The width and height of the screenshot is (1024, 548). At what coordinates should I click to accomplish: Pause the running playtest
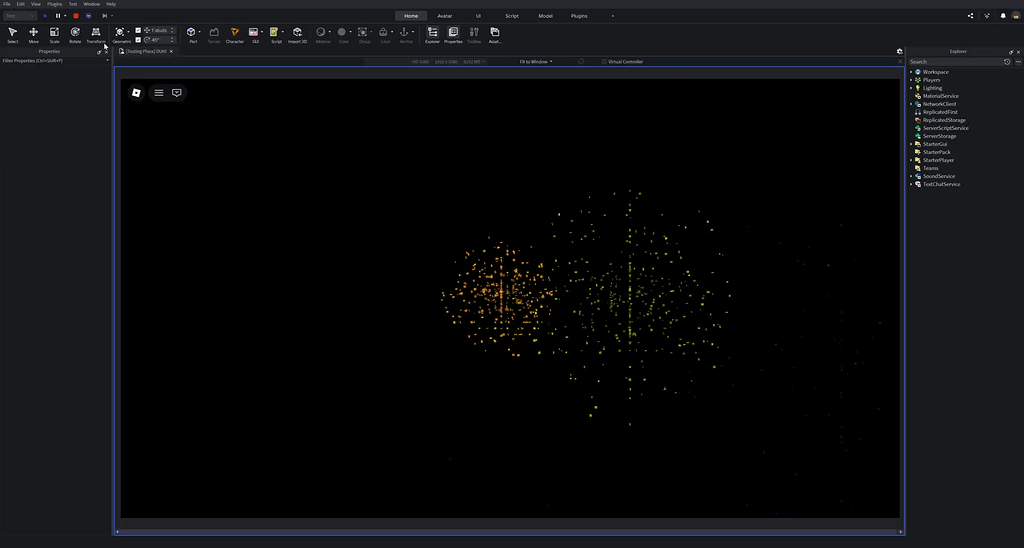point(58,16)
